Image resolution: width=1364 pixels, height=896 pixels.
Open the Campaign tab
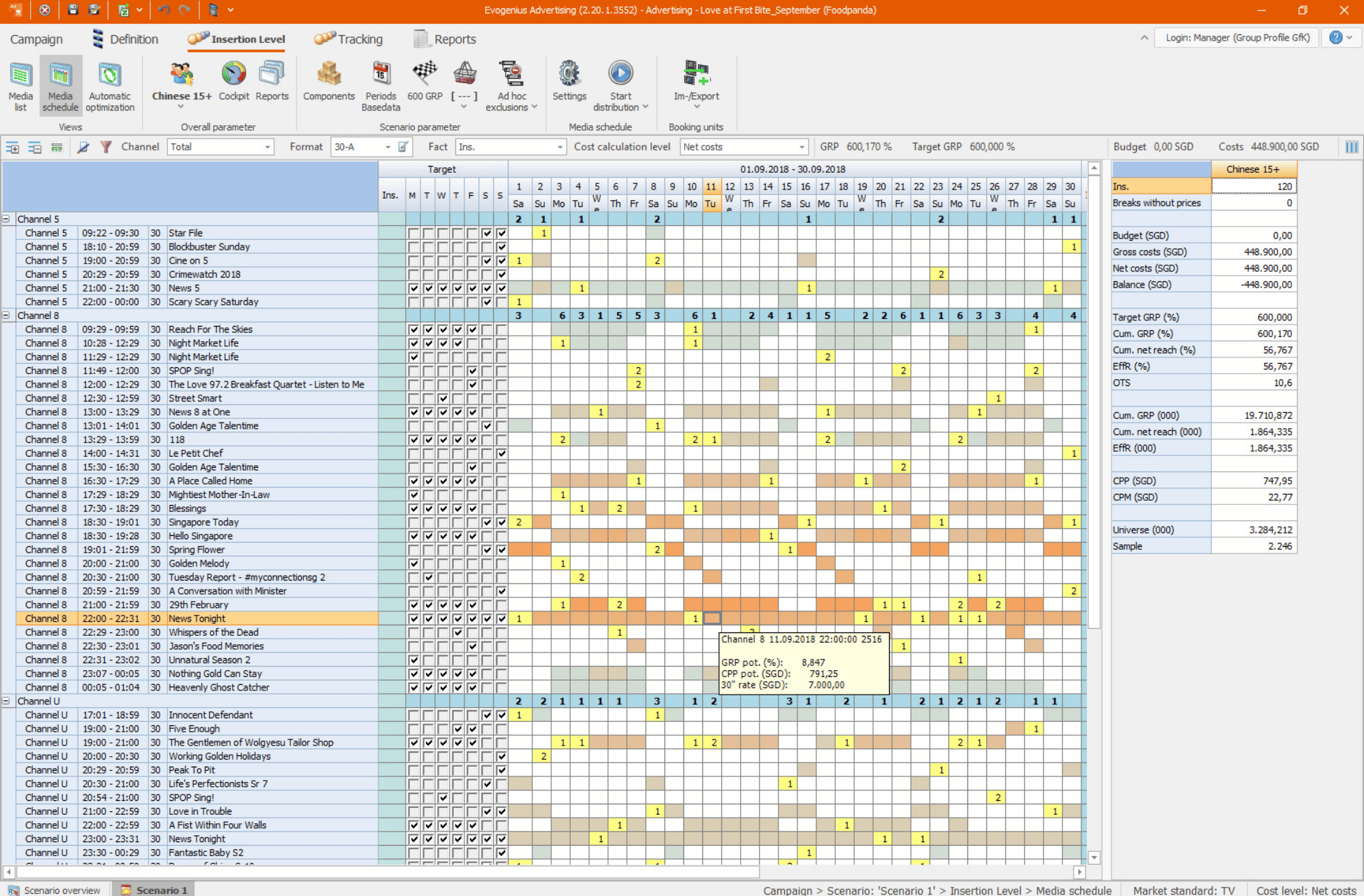[x=36, y=39]
